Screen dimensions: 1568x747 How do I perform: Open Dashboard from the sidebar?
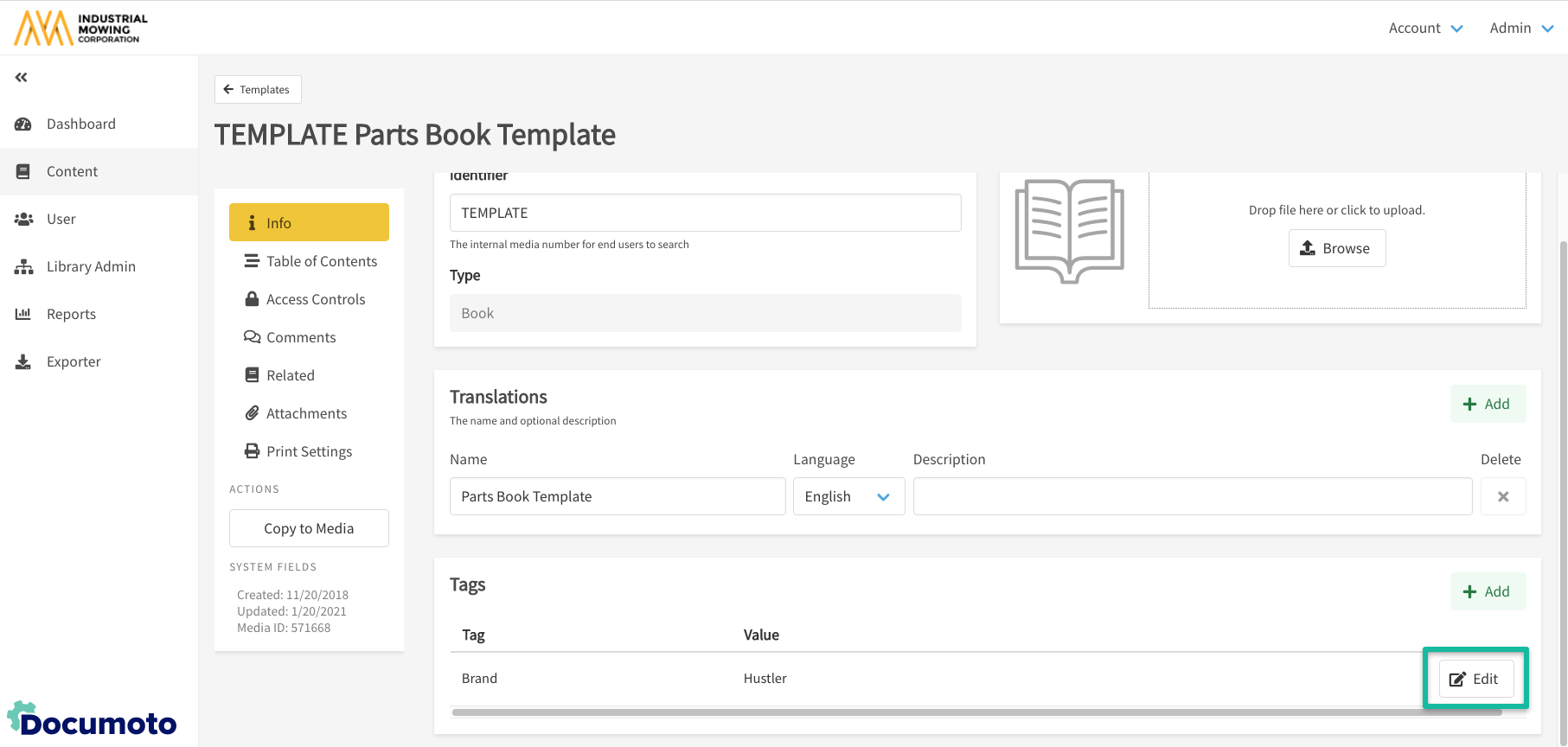[80, 124]
